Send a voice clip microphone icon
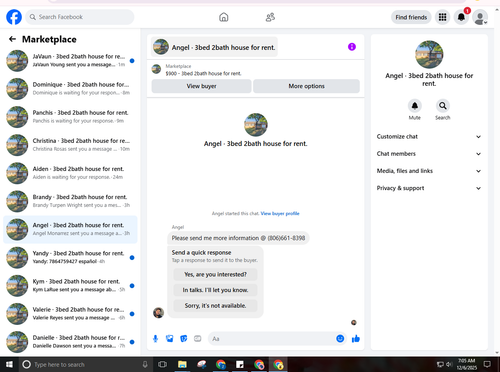 pyautogui.click(x=155, y=339)
